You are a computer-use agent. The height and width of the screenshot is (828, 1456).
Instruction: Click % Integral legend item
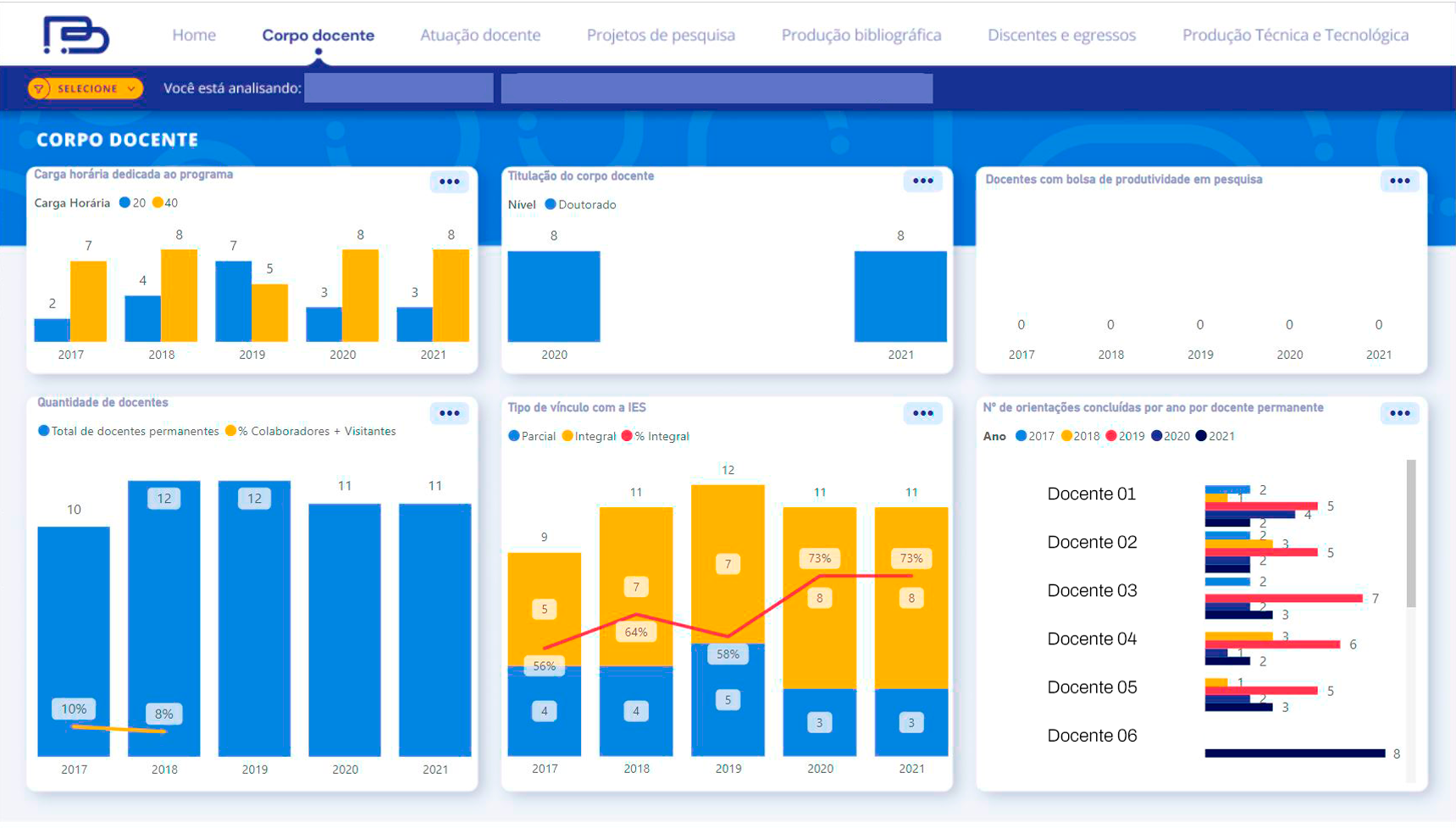[x=655, y=436]
